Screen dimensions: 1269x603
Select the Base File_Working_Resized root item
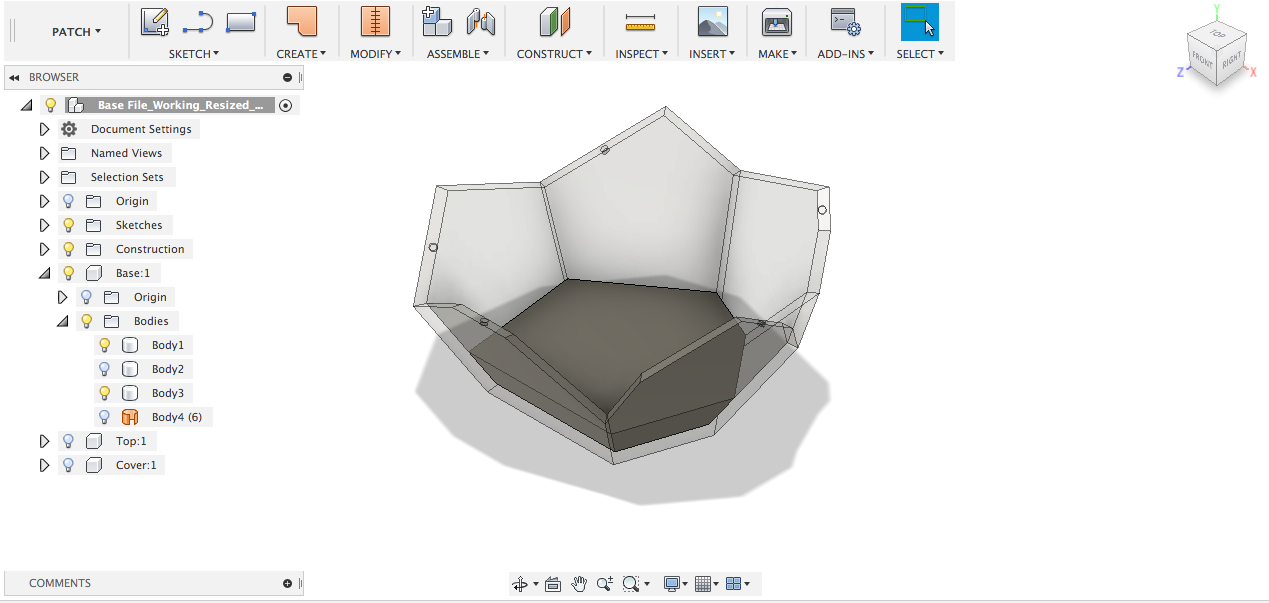click(181, 105)
